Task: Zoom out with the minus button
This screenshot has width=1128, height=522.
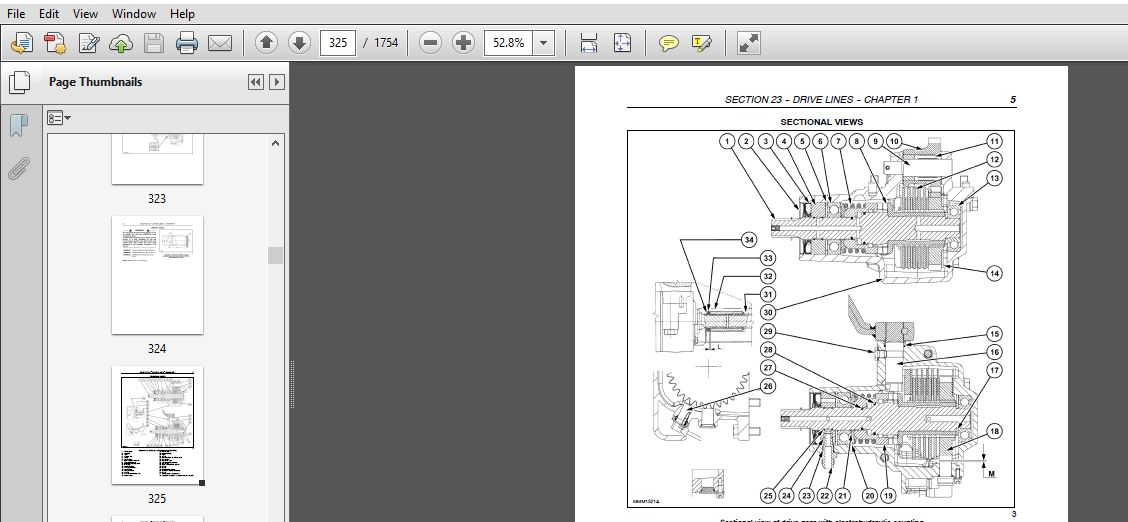Action: 430,43
